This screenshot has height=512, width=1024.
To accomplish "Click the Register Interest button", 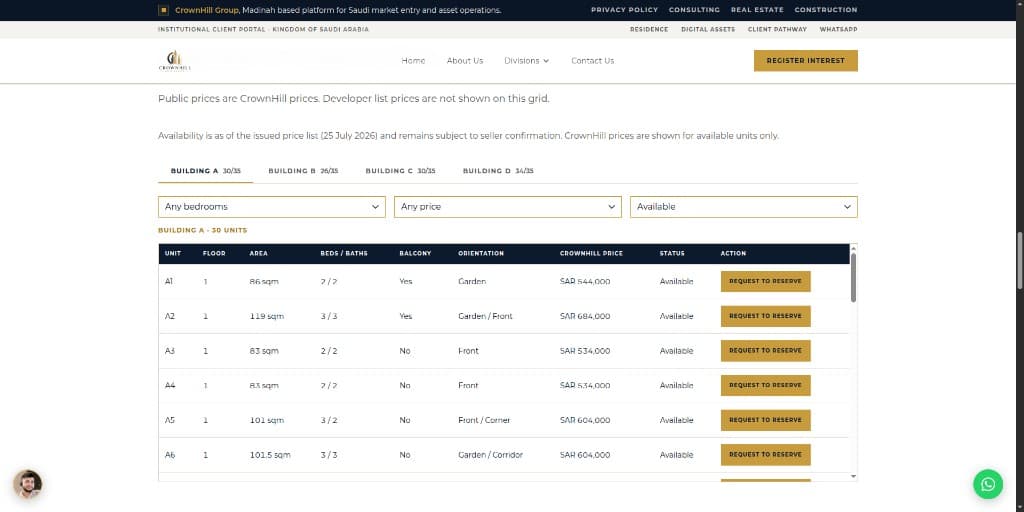I will pyautogui.click(x=805, y=61).
